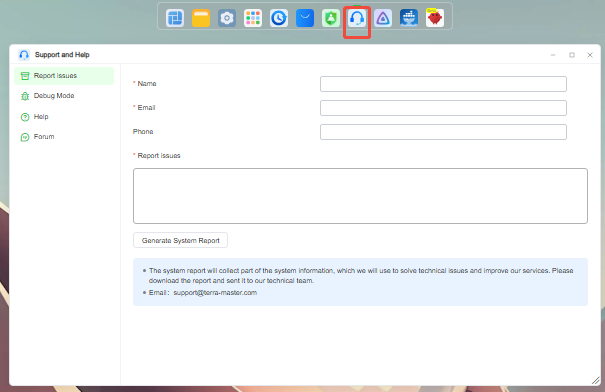Click the "Support and Help" window title text

tap(62, 55)
